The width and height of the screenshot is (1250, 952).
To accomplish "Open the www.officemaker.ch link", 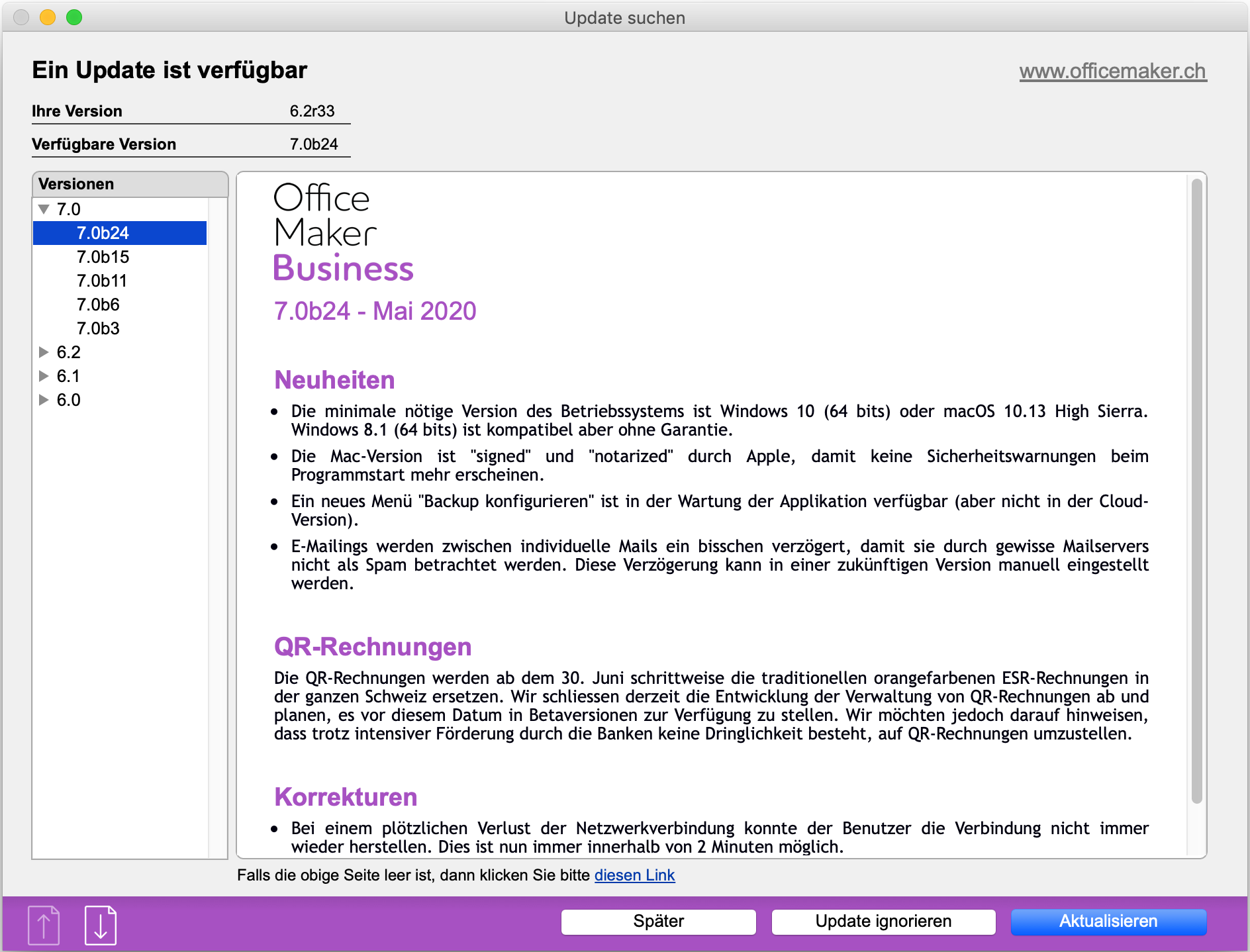I will (x=1113, y=71).
